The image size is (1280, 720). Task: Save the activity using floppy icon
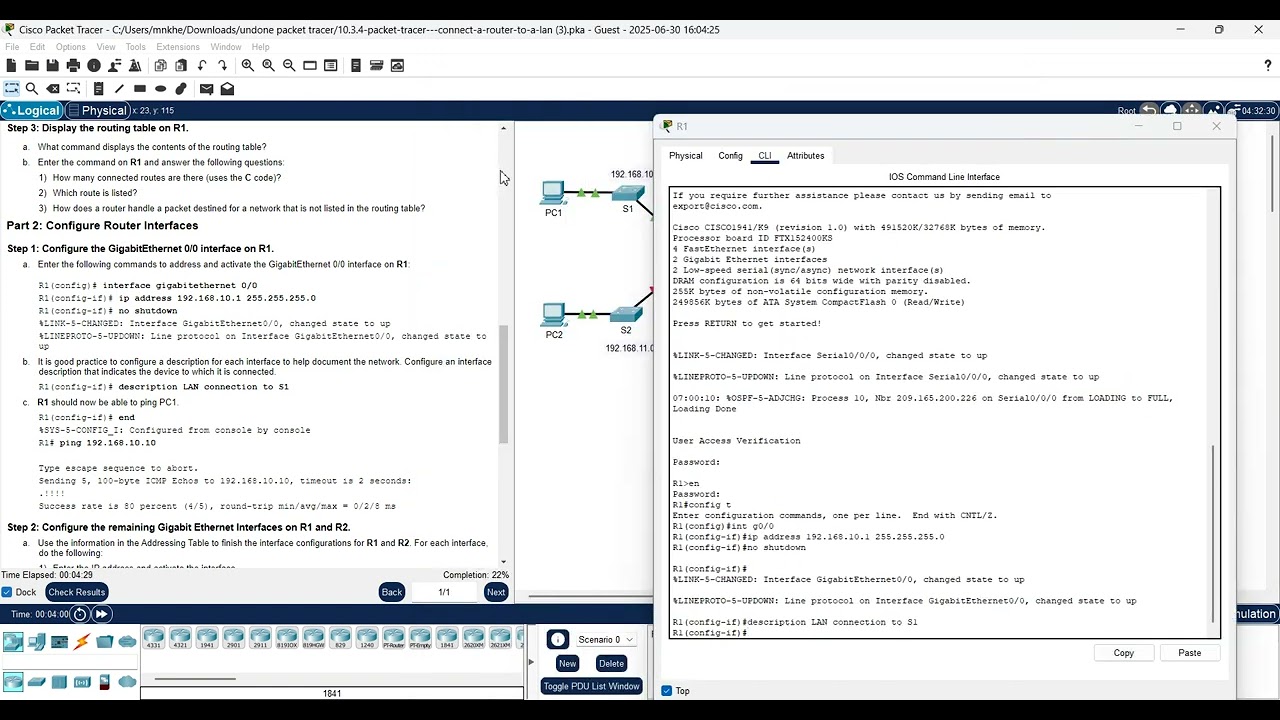tap(52, 65)
